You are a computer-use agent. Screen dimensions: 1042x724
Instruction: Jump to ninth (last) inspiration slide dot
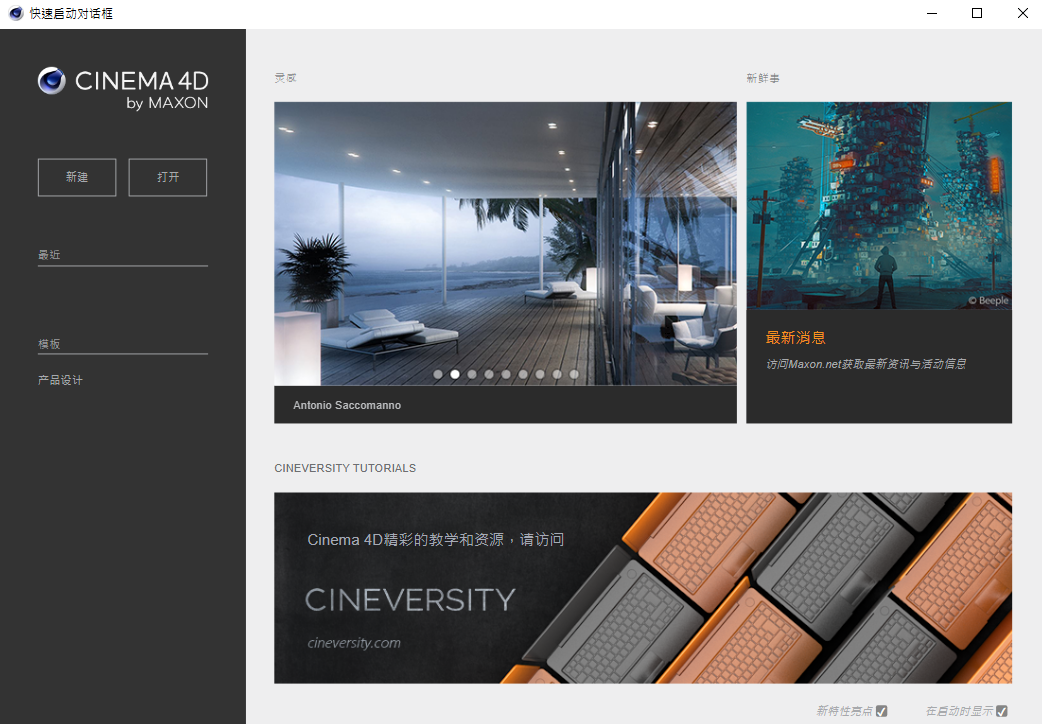(x=574, y=374)
